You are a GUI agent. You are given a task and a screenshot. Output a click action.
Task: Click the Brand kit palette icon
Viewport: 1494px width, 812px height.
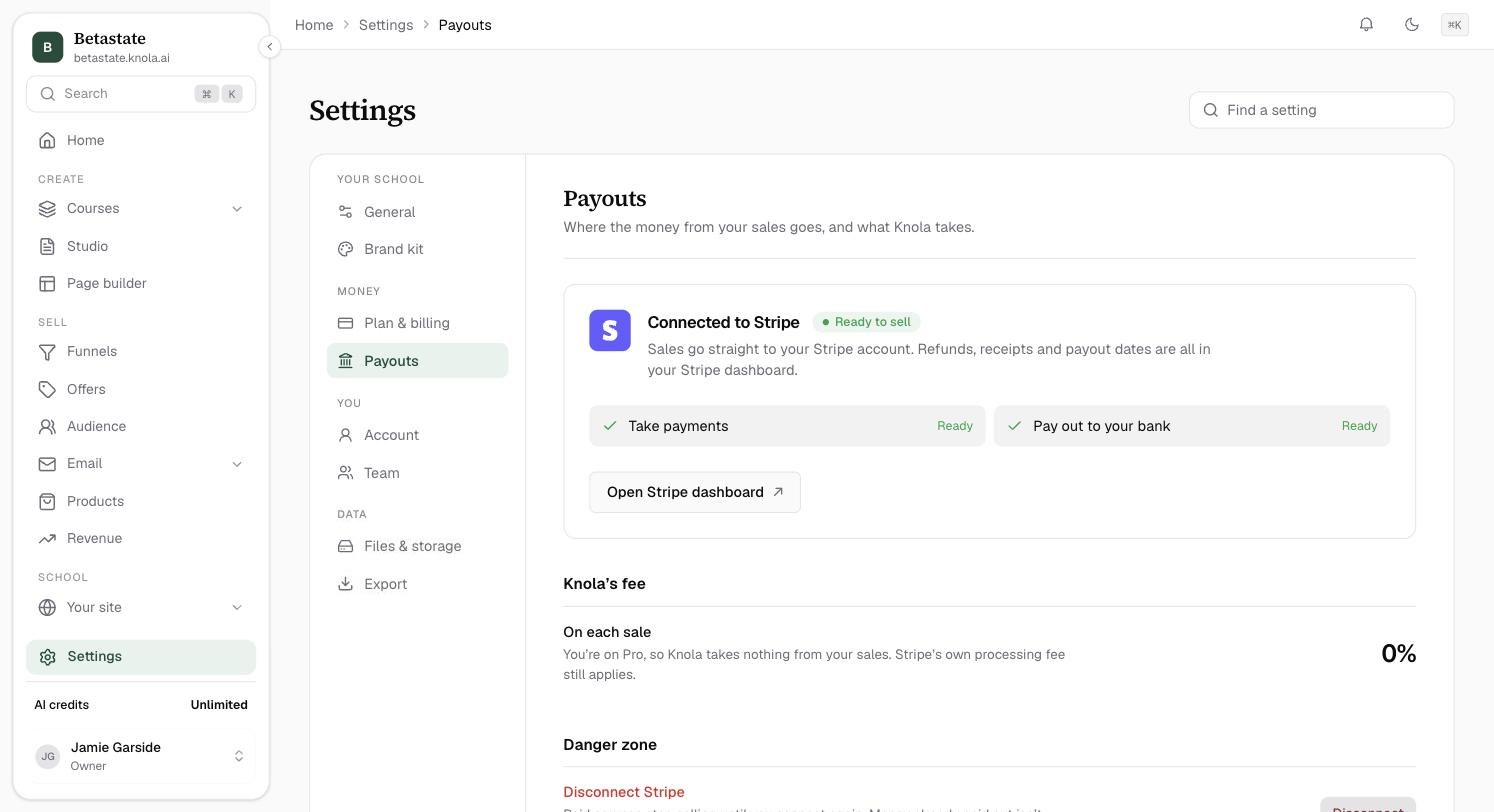[x=345, y=249]
